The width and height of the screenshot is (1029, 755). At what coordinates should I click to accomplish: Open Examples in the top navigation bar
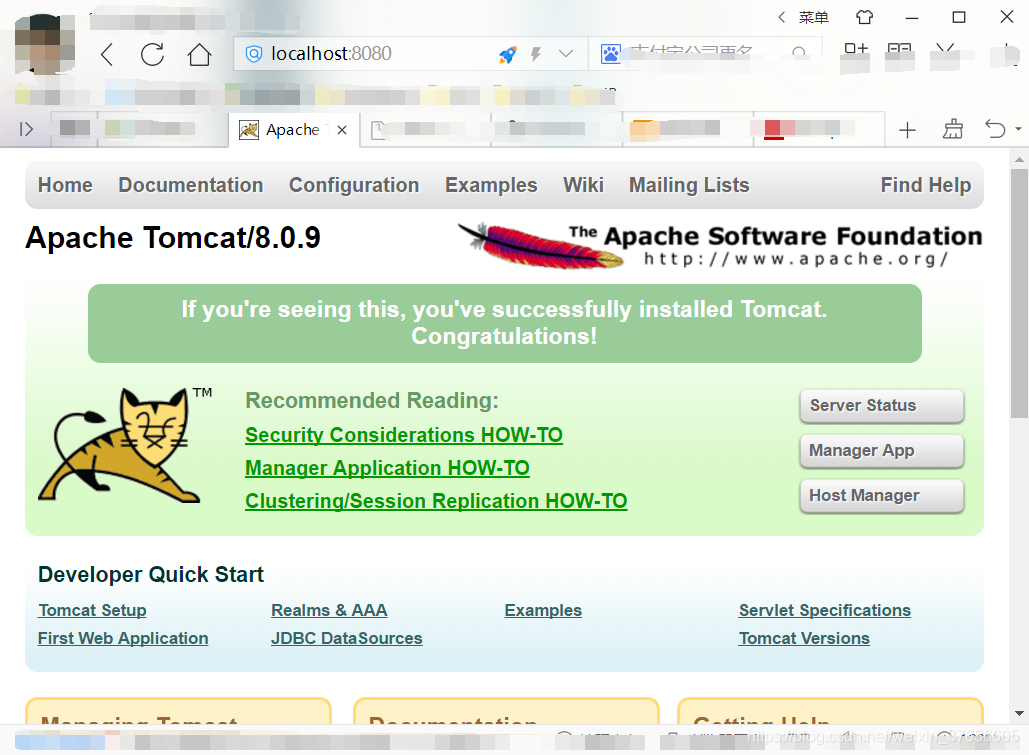pyautogui.click(x=491, y=185)
